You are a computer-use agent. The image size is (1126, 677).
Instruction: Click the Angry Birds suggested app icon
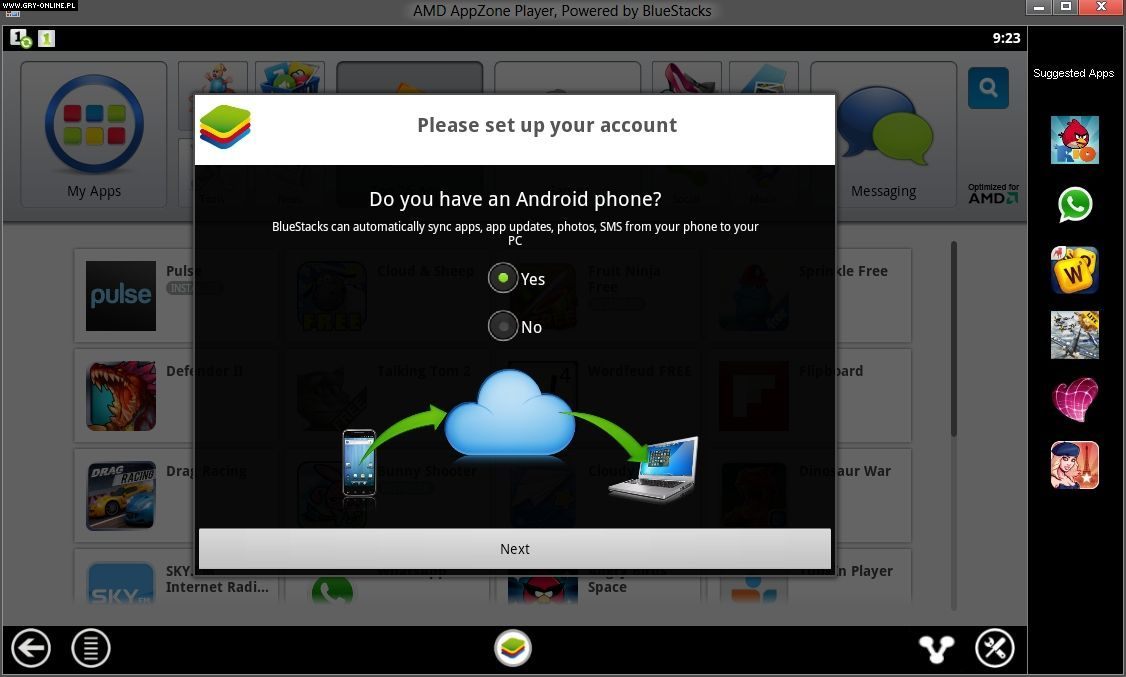1074,140
